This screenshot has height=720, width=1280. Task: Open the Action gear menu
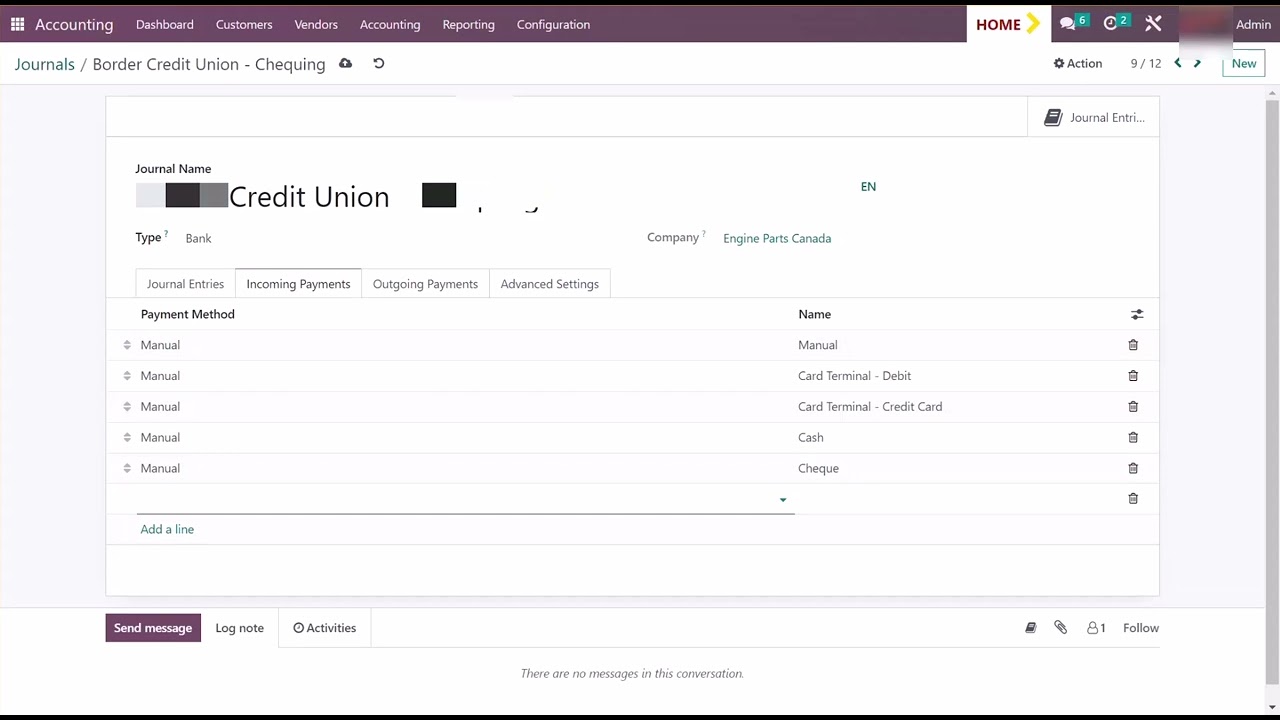coord(1078,63)
